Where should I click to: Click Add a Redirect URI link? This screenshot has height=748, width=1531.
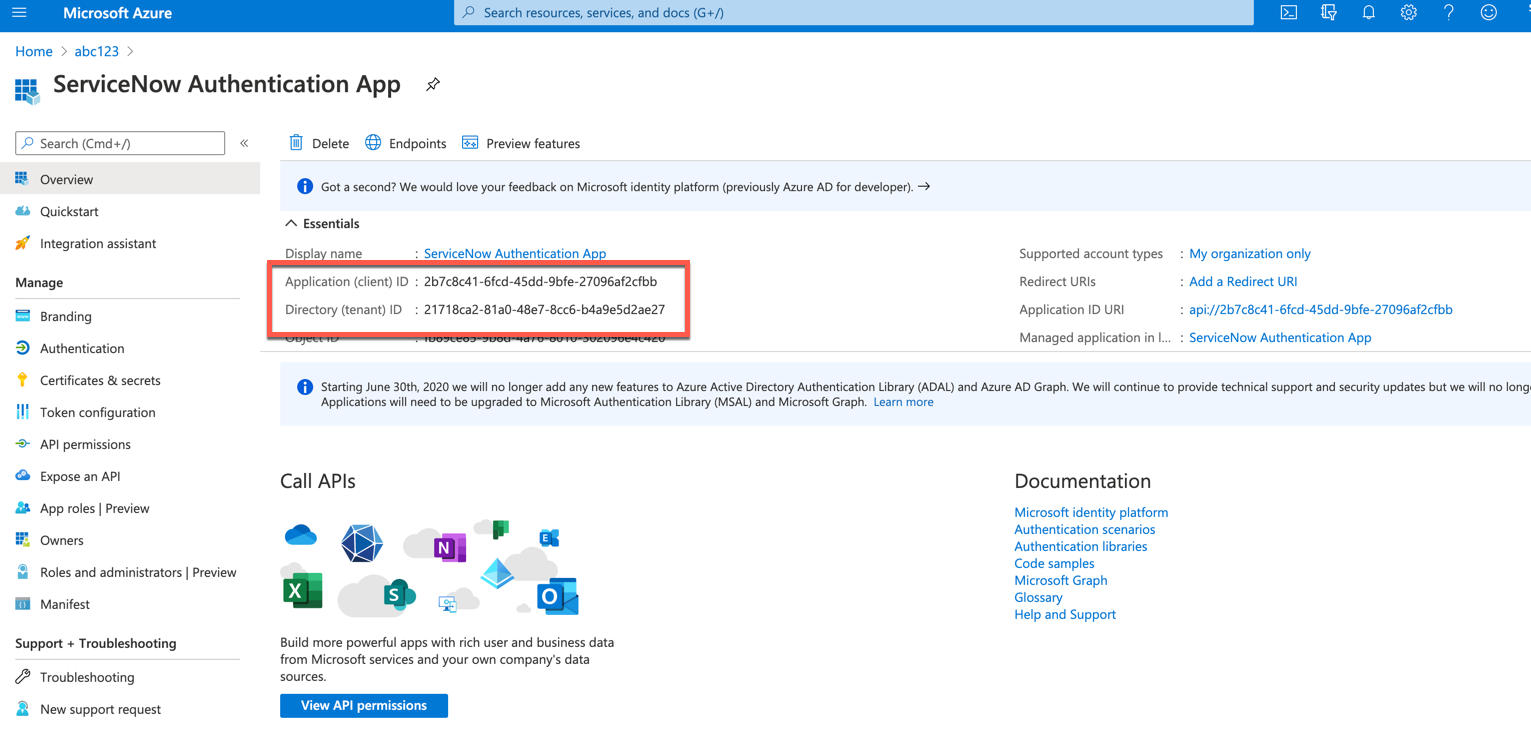coord(1243,282)
